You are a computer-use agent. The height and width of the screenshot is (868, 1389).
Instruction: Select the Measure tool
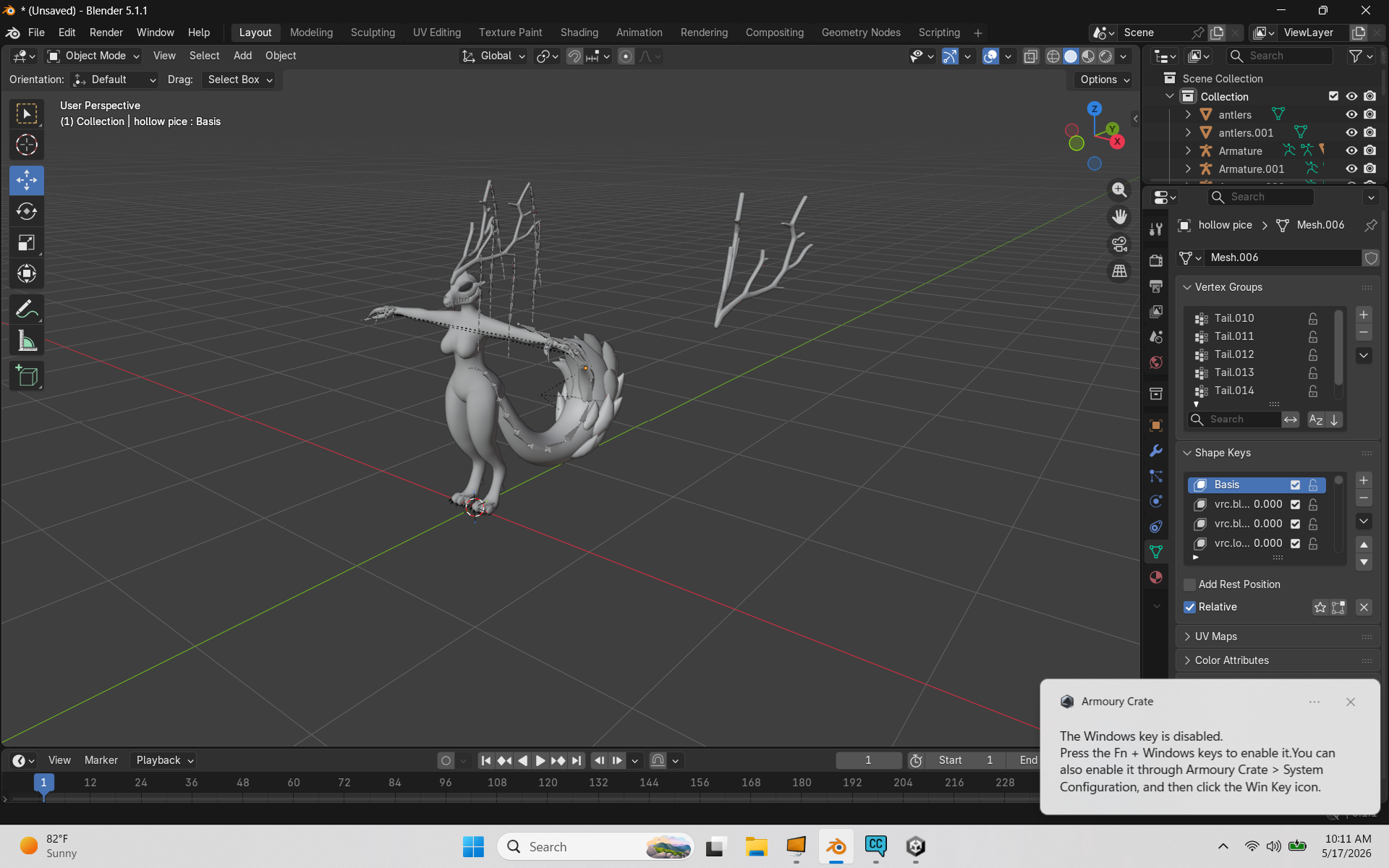tap(27, 341)
